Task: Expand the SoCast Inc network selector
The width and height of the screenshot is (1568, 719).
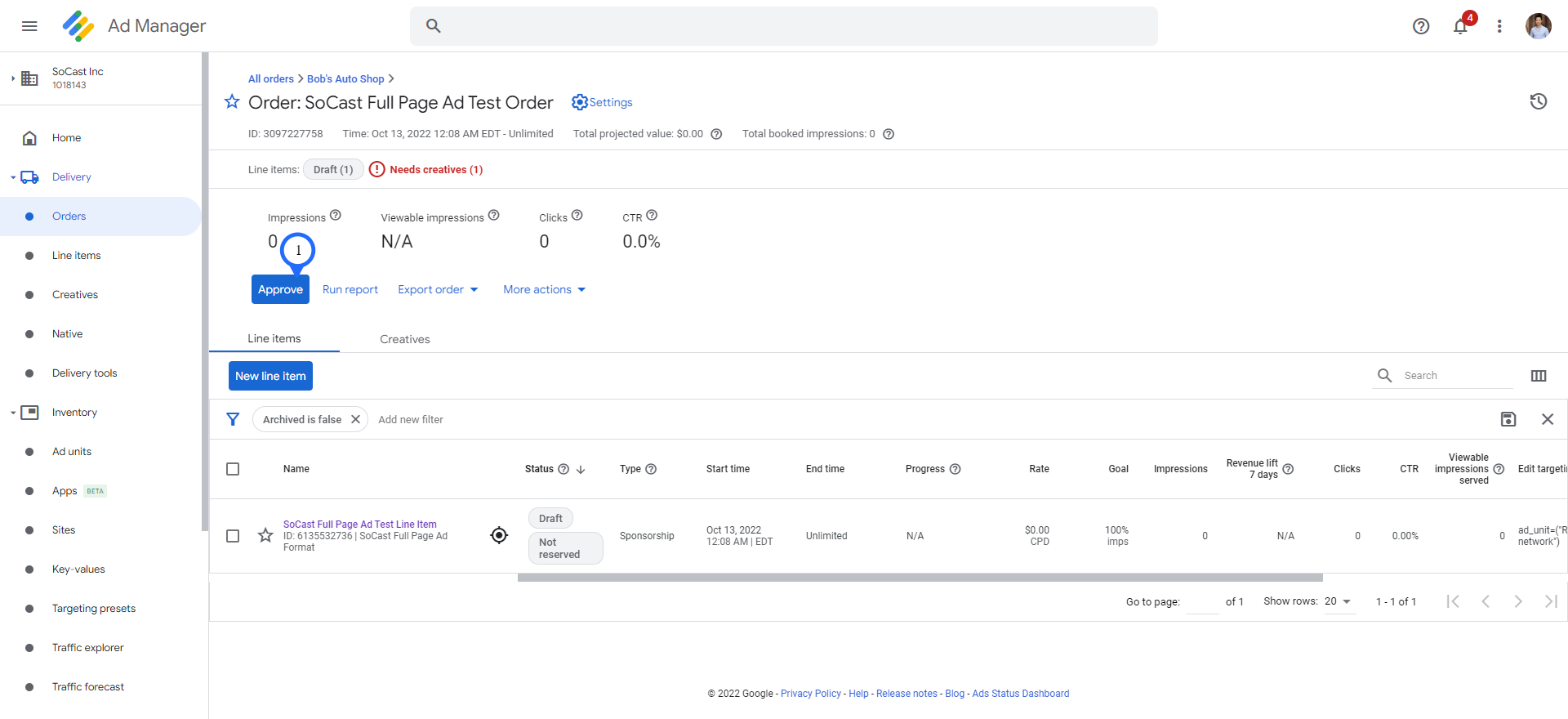Action: click(x=13, y=78)
